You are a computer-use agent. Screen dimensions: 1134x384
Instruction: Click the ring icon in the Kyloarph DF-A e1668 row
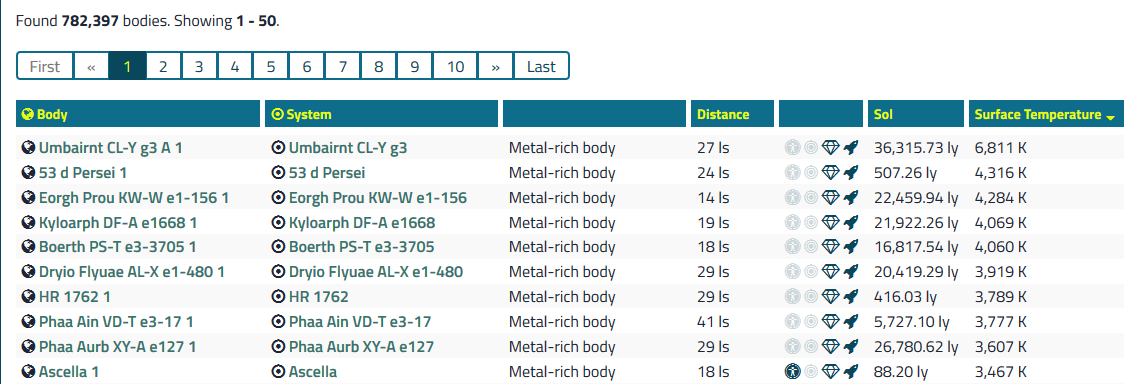[811, 223]
